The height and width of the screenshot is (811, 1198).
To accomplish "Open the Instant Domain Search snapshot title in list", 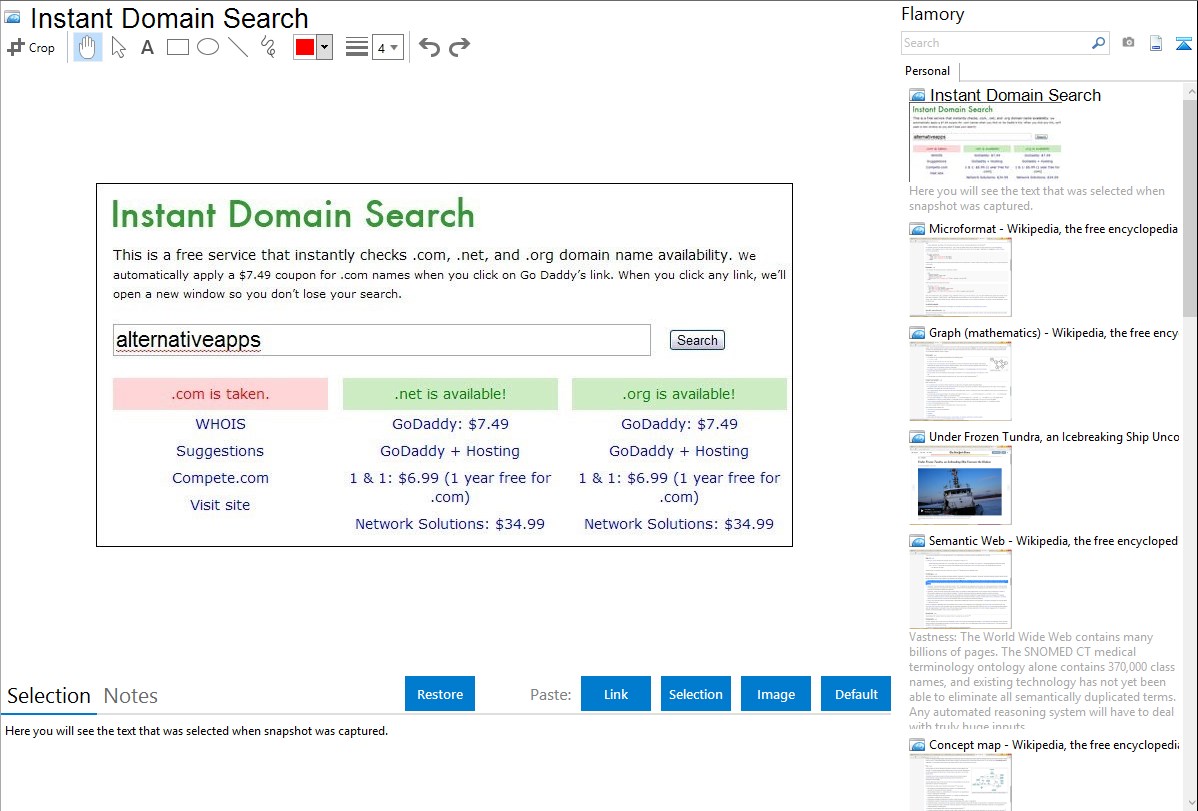I will click(x=1015, y=96).
